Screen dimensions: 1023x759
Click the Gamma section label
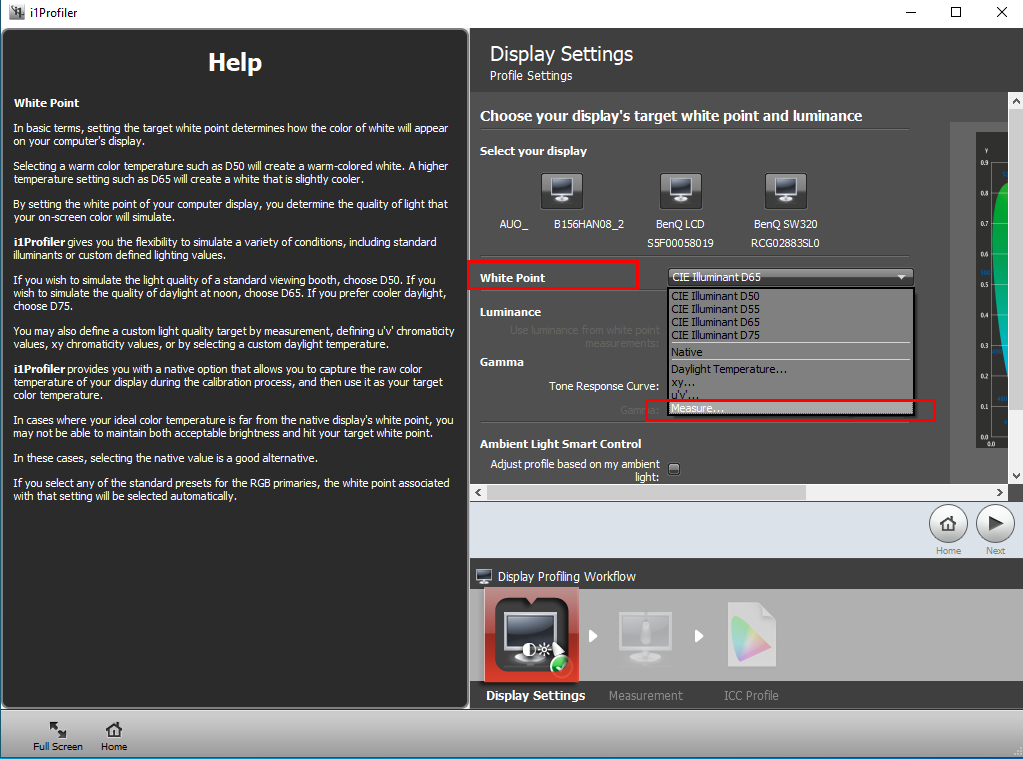pos(502,362)
